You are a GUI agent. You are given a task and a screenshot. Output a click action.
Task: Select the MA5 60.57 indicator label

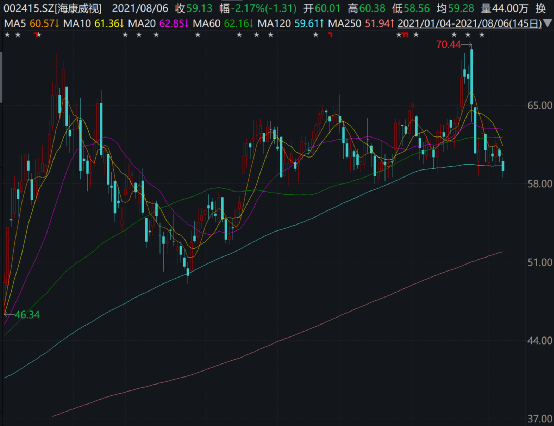[31, 24]
